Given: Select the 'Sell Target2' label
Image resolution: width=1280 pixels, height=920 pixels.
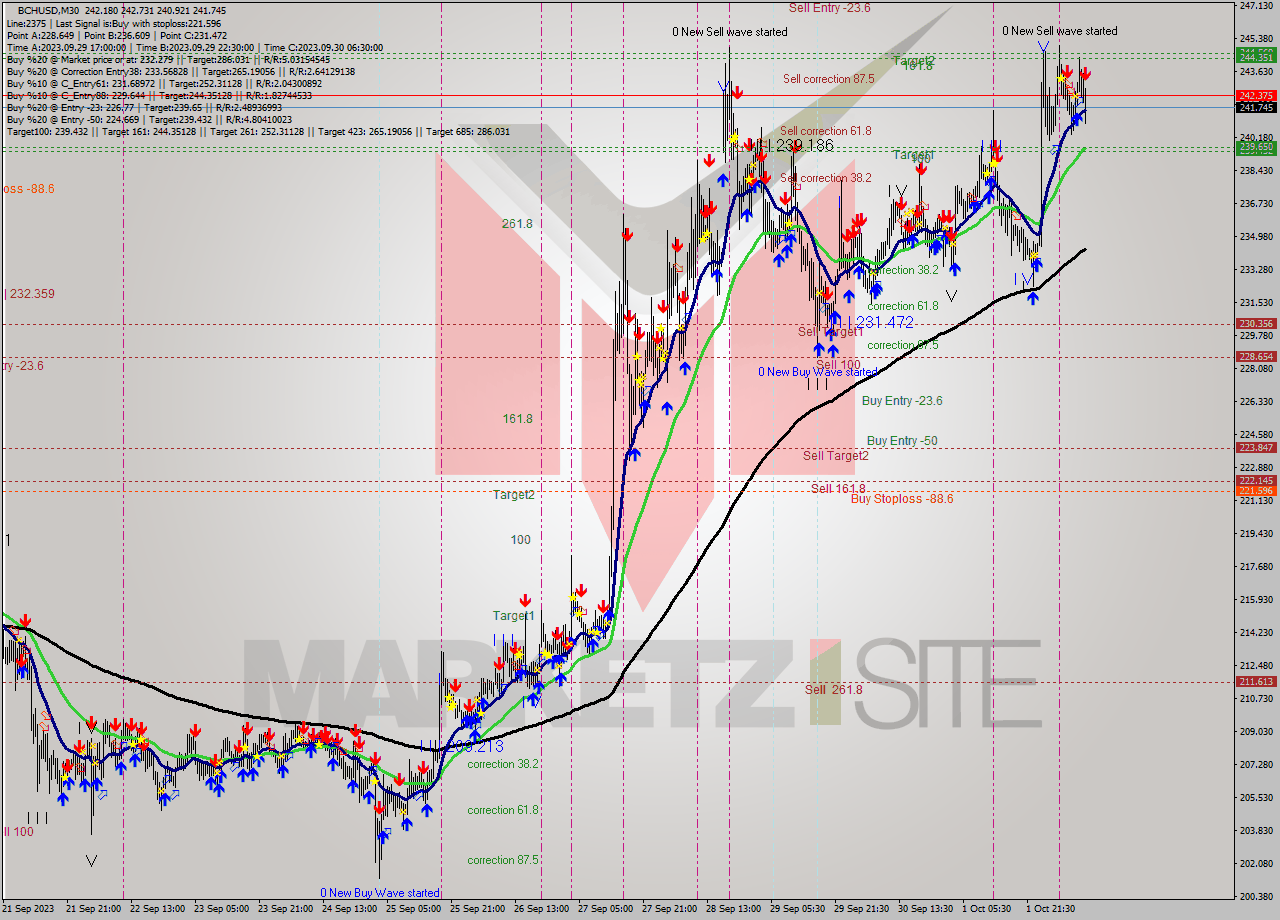Looking at the screenshot, I should (x=836, y=456).
